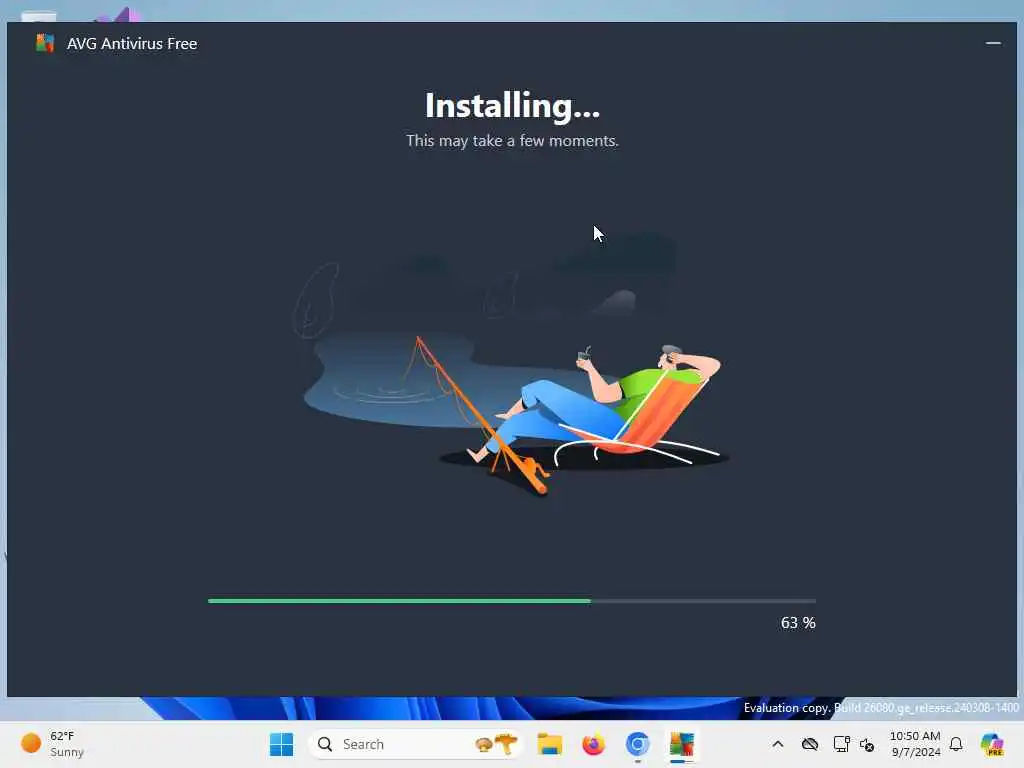Select the AVG installer taskbar icon
This screenshot has width=1024, height=768.
pos(682,744)
